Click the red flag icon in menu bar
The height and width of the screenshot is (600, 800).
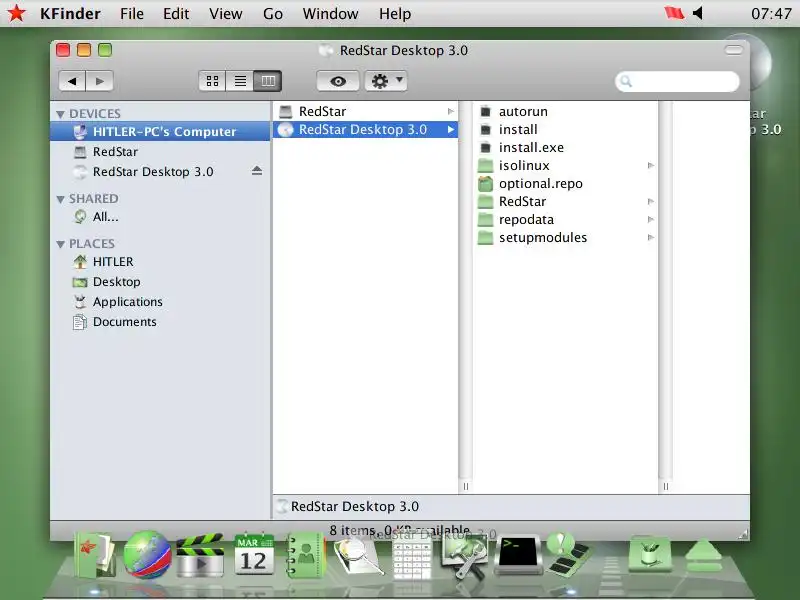(674, 13)
